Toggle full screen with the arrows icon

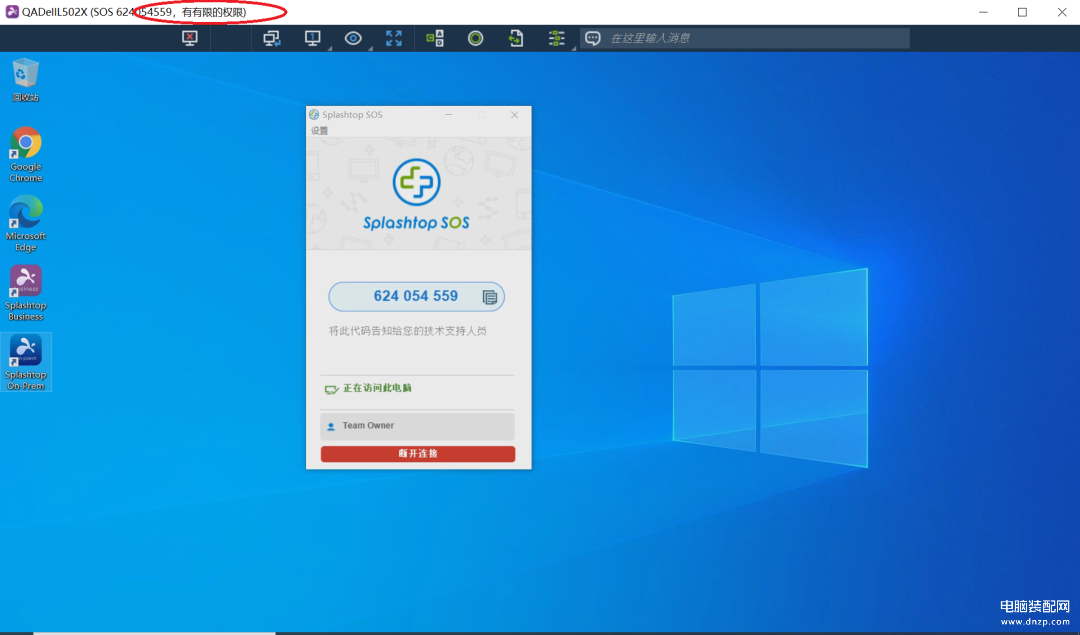coord(394,39)
